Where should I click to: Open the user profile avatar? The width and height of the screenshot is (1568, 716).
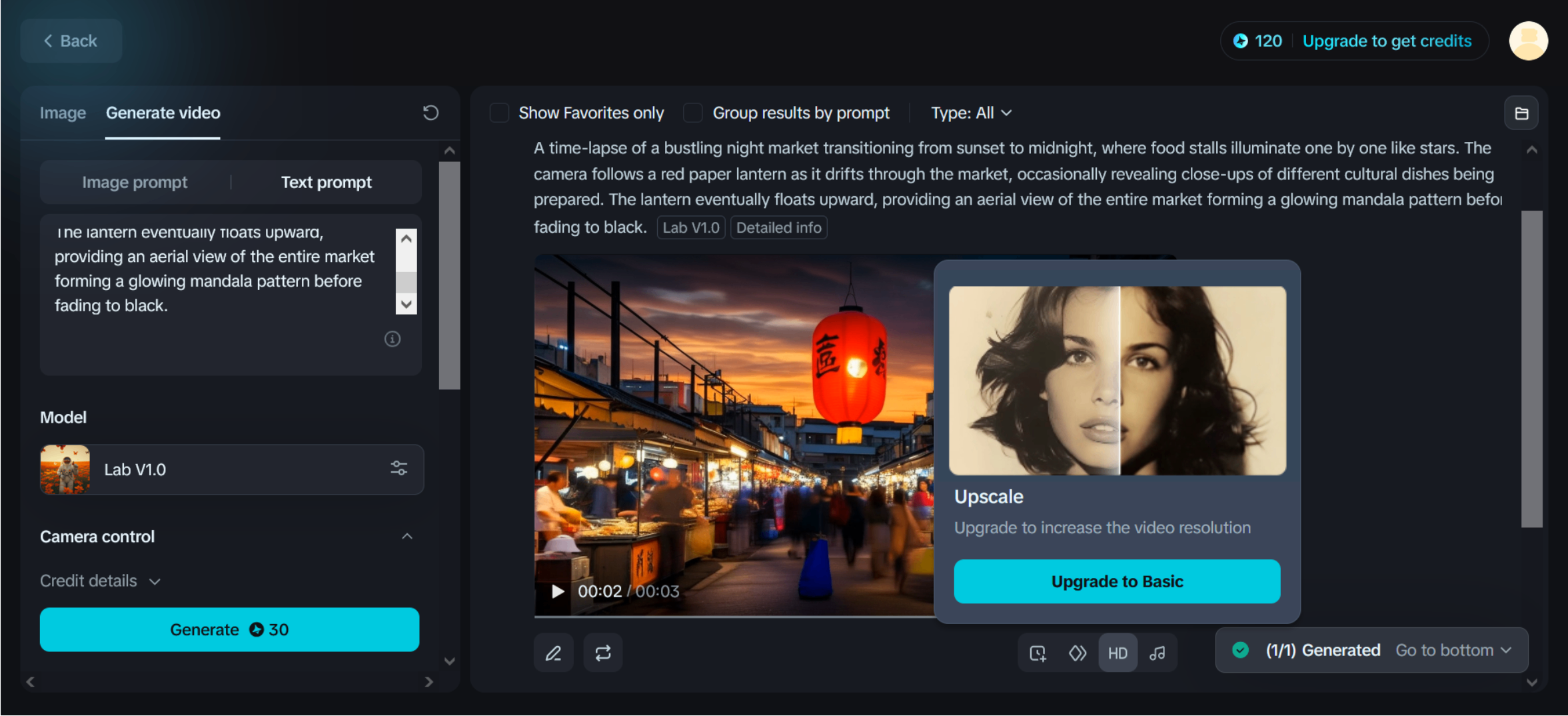coord(1528,41)
